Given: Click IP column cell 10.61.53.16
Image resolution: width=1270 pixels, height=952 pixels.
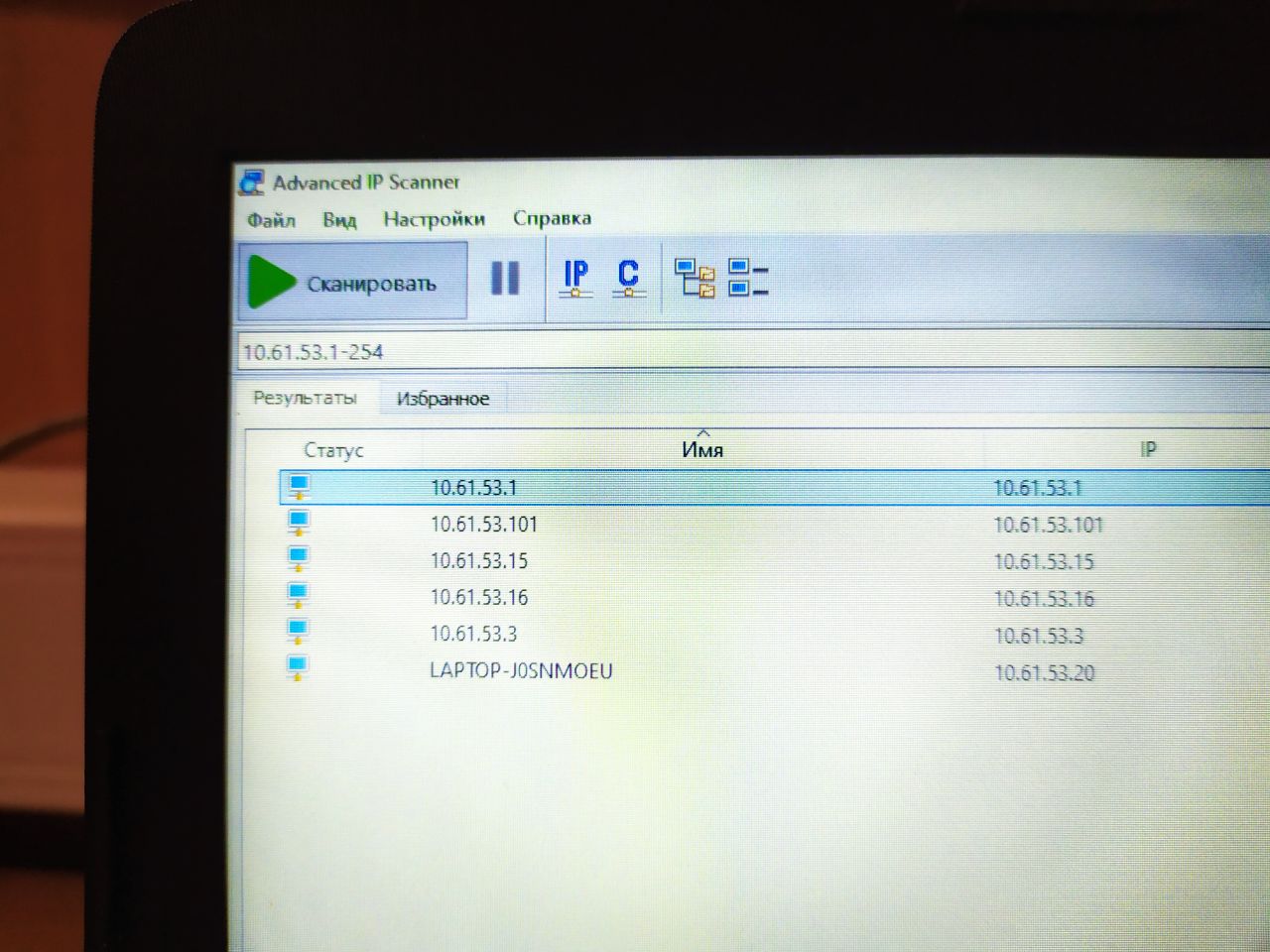Looking at the screenshot, I should pos(1044,599).
